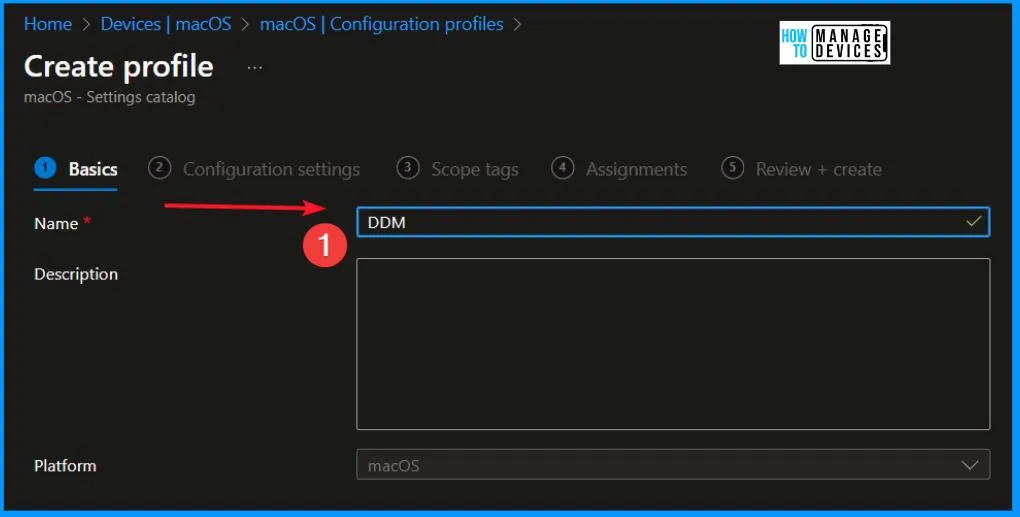This screenshot has width=1020, height=517.
Task: Open macOS | Configuration profiles breadcrumb
Action: (x=381, y=24)
